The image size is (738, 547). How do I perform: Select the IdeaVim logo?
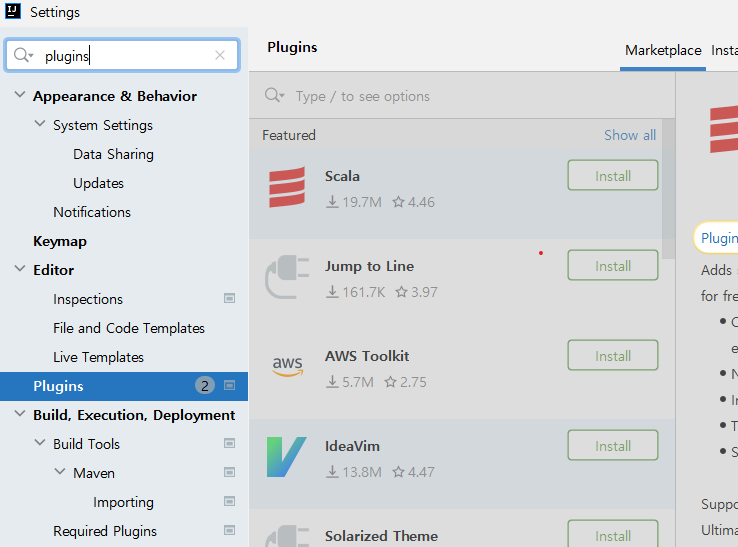pyautogui.click(x=286, y=457)
